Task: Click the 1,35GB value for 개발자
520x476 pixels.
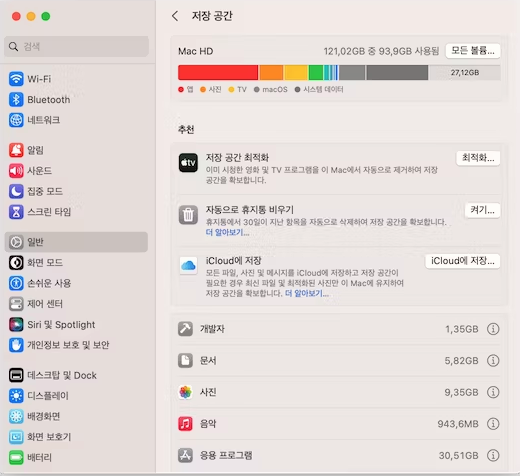Action: click(x=462, y=329)
